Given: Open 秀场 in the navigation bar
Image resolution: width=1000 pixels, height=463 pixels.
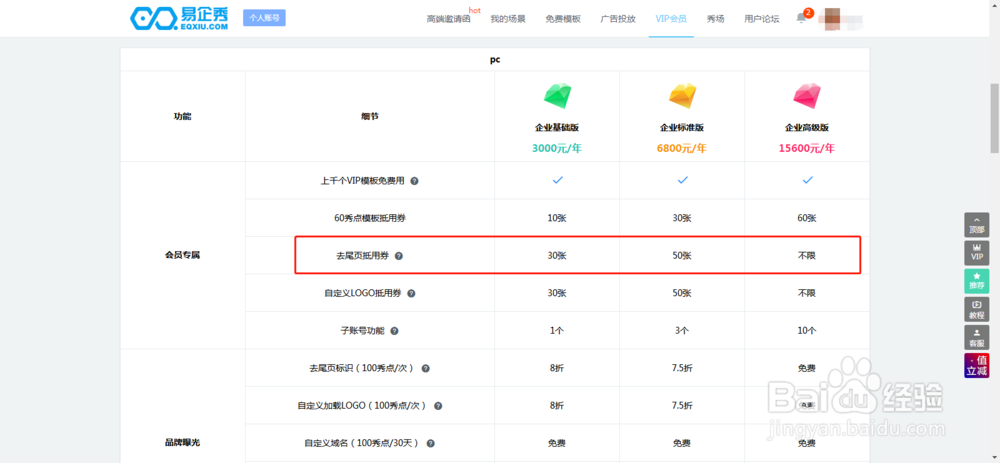Looking at the screenshot, I should pyautogui.click(x=716, y=18).
